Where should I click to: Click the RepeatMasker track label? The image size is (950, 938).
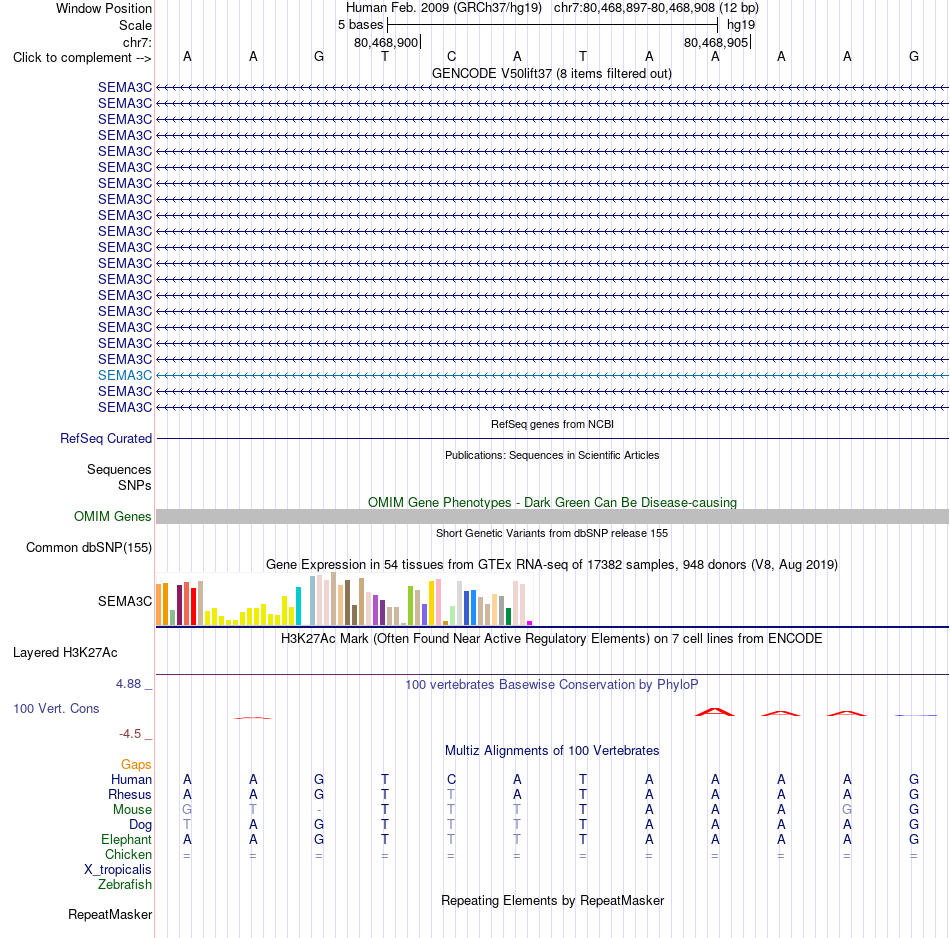click(x=110, y=915)
